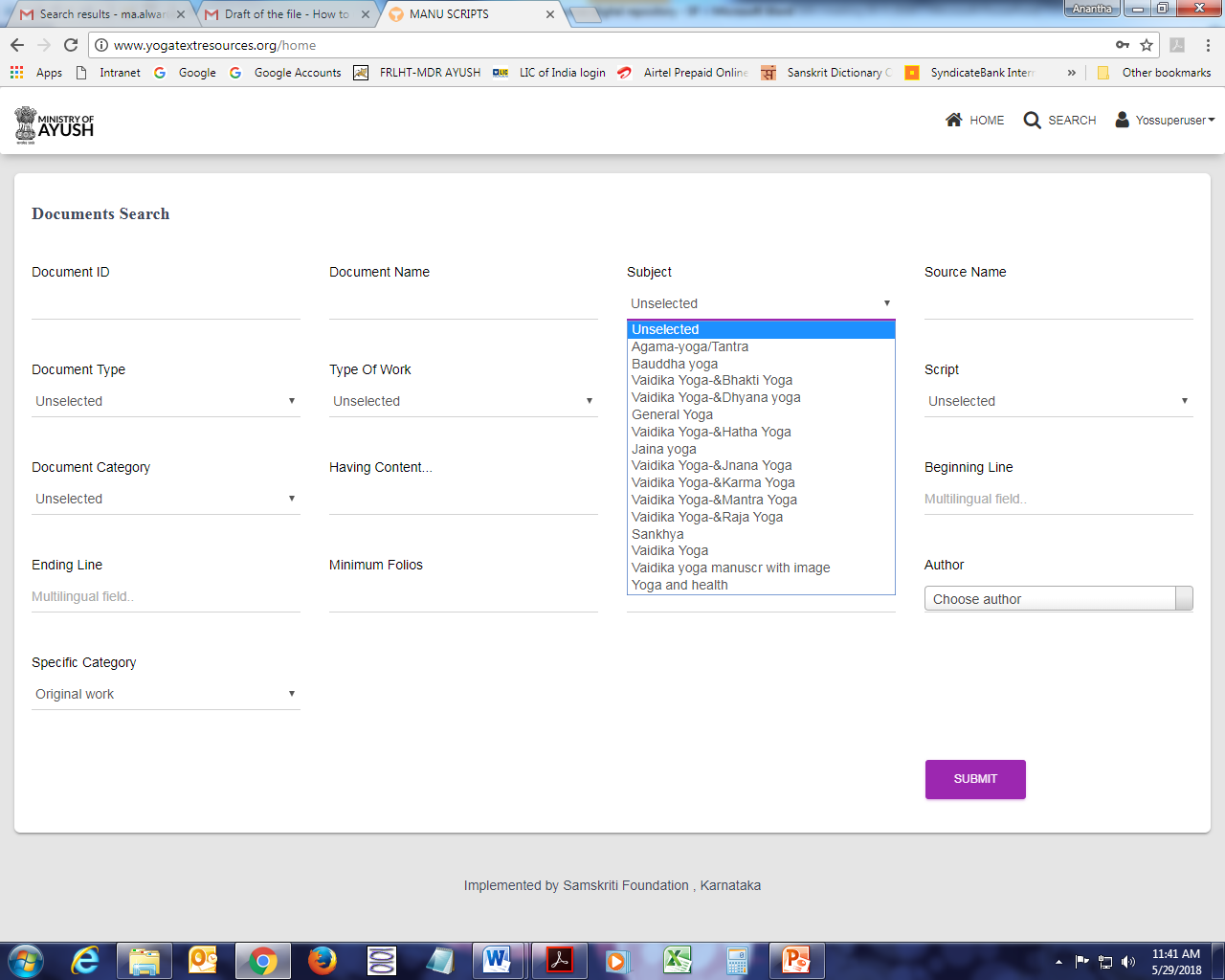Launch Firefox from the taskbar

click(x=323, y=960)
